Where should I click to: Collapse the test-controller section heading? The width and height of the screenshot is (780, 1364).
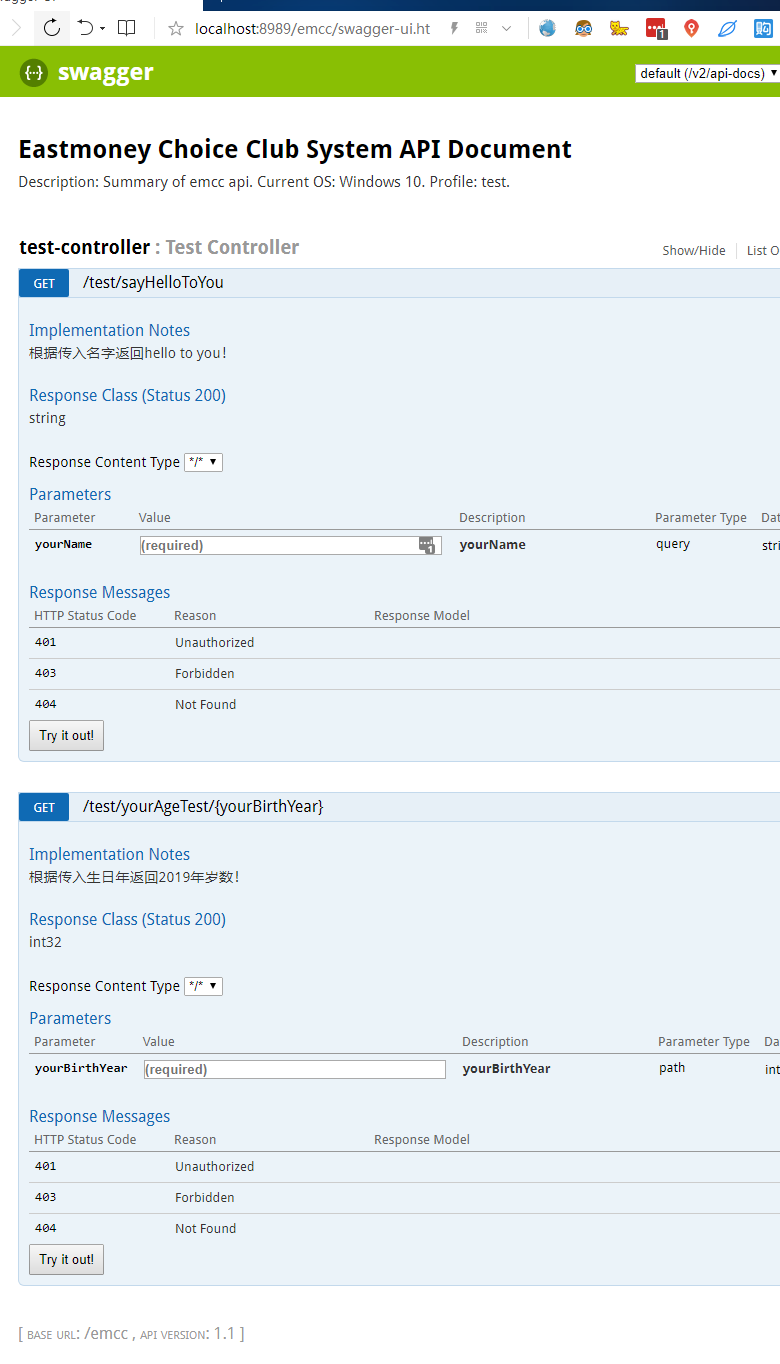tap(84, 247)
